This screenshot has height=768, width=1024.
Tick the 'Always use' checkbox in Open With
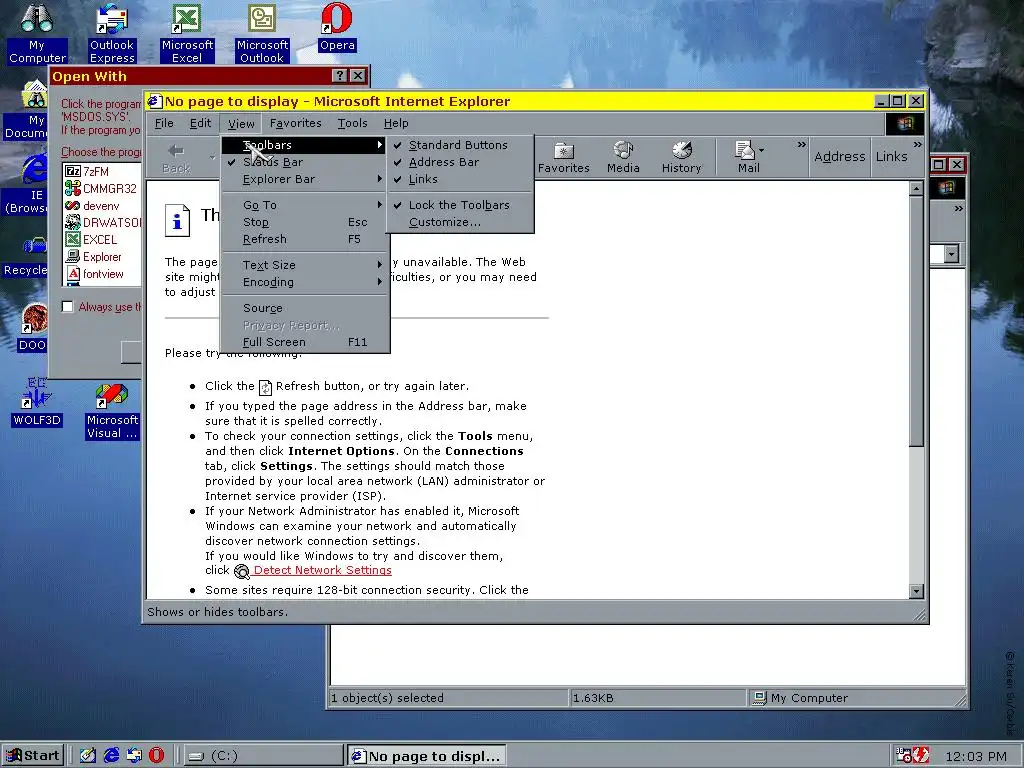coord(67,306)
